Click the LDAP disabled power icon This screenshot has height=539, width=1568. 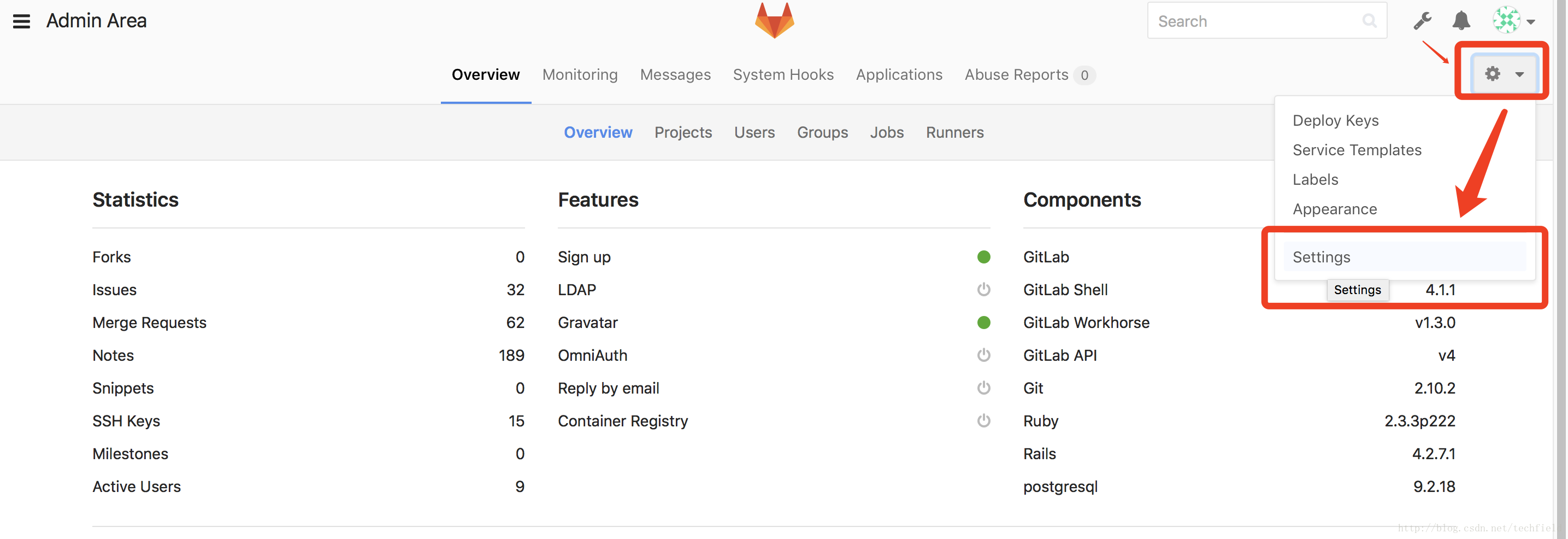(983, 290)
